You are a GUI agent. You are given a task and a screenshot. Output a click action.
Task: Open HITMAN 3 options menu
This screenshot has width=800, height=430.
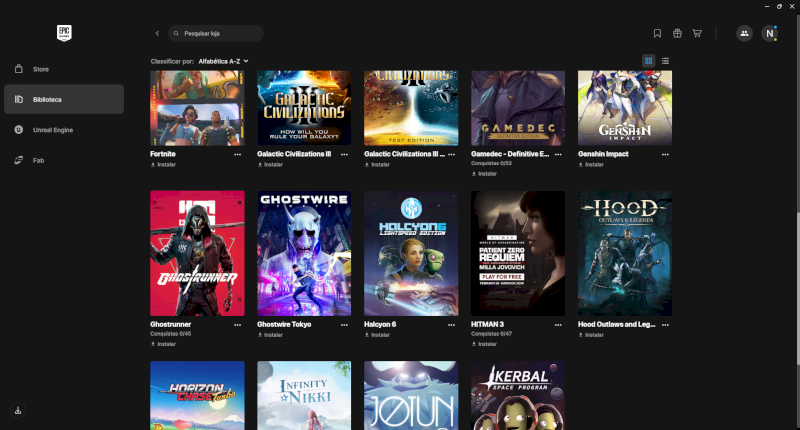558,324
